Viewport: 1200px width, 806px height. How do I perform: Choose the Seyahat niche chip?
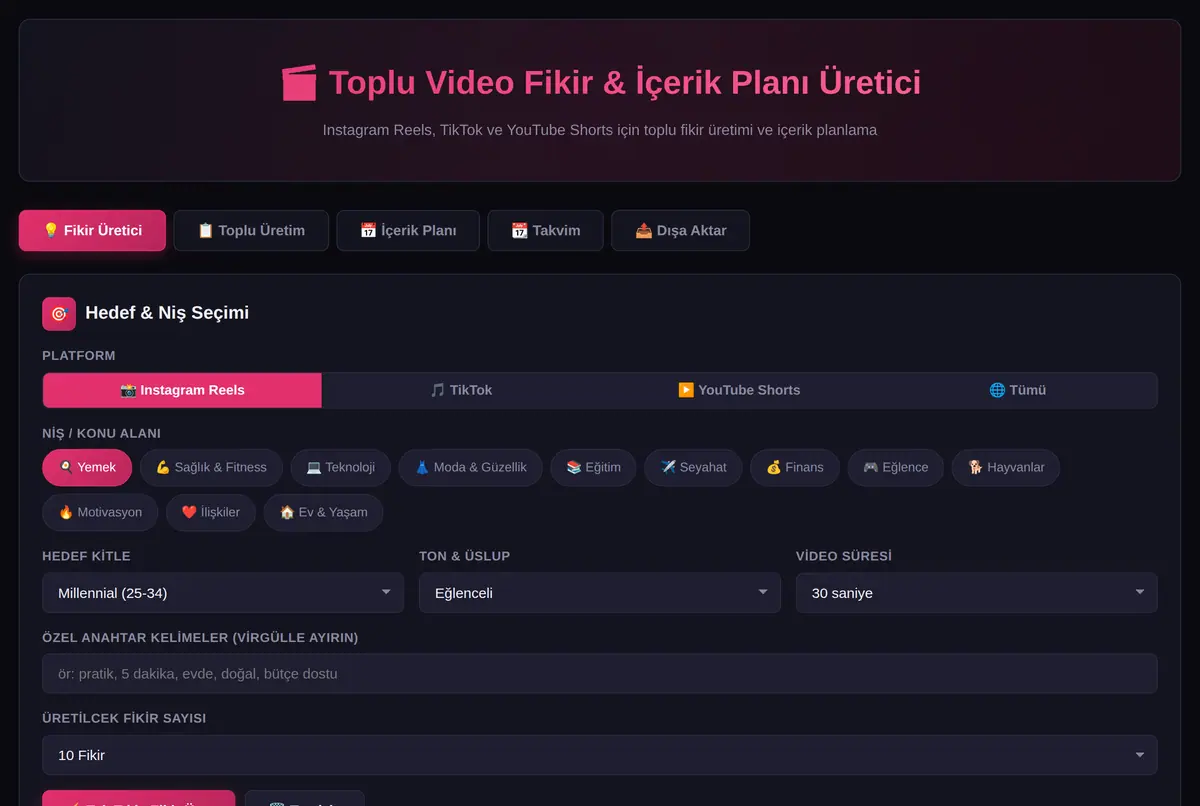tap(693, 467)
